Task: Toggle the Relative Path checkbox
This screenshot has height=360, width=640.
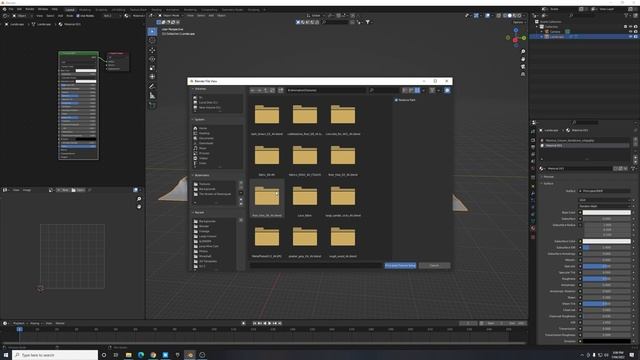Action: (x=396, y=100)
